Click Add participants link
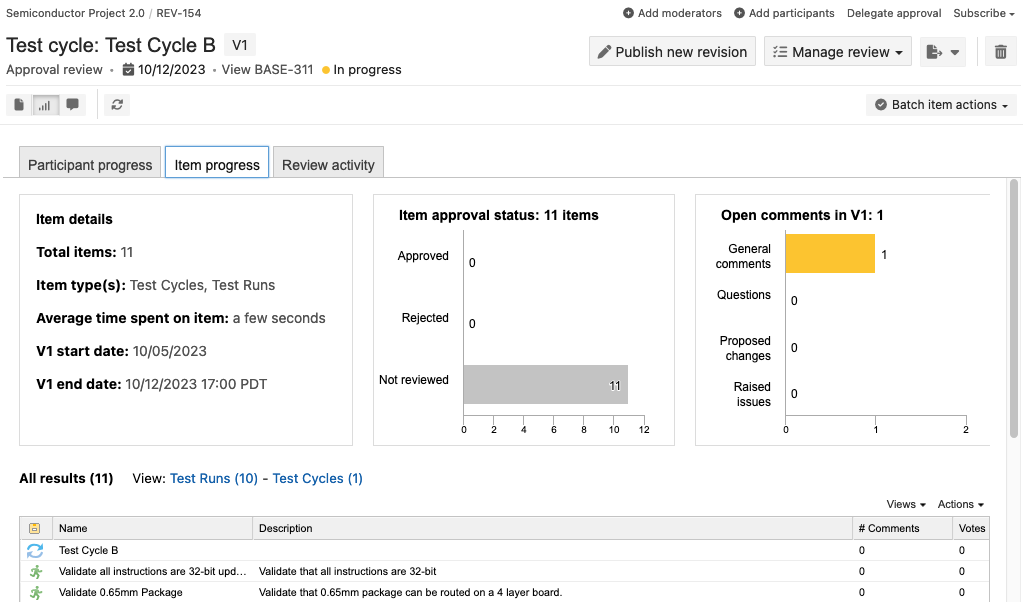Image resolution: width=1023 pixels, height=602 pixels. coord(791,13)
